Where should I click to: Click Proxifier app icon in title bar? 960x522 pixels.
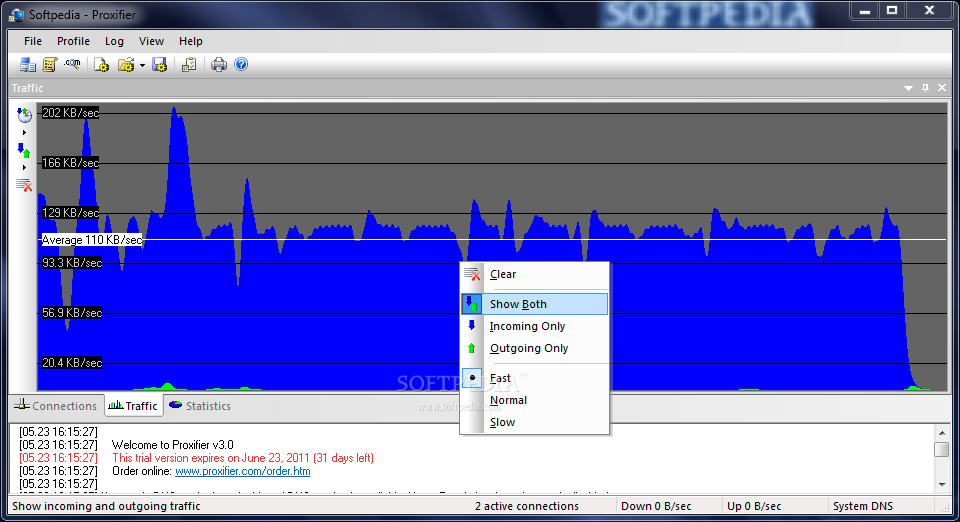[x=17, y=15]
